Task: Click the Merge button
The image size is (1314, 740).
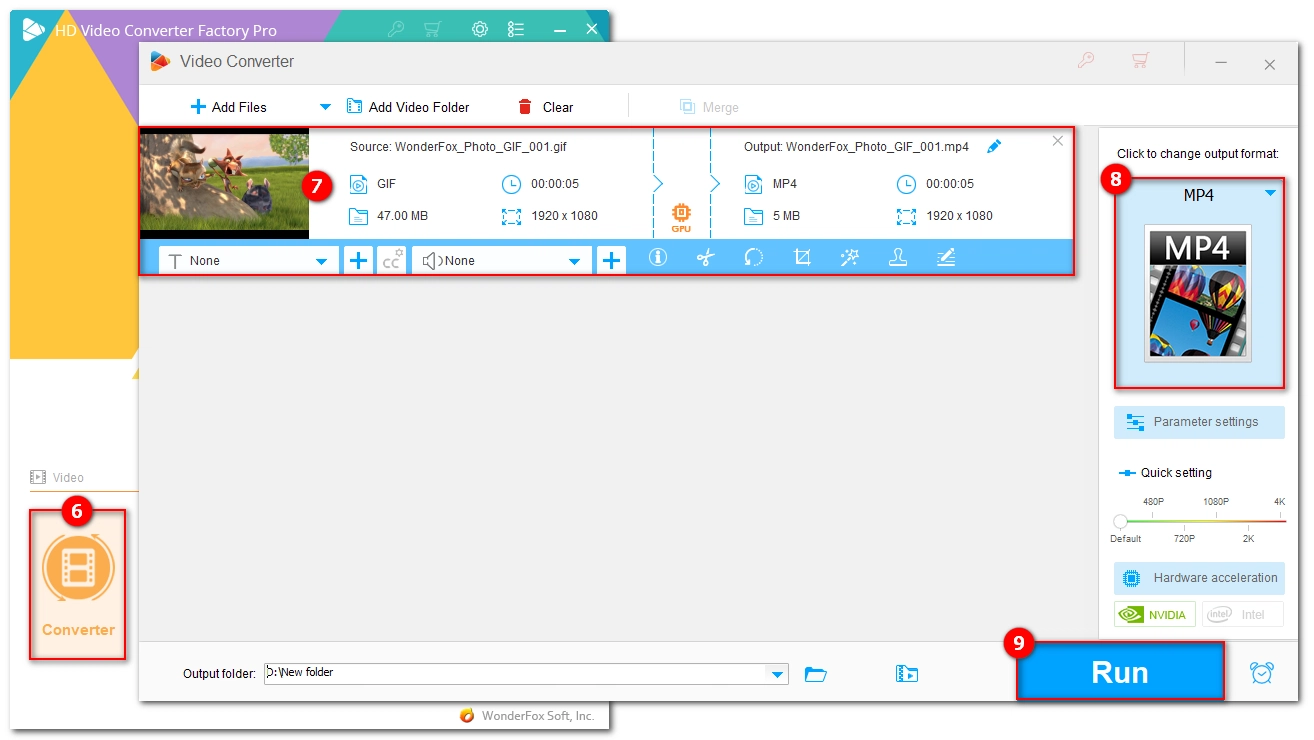Action: 709,107
